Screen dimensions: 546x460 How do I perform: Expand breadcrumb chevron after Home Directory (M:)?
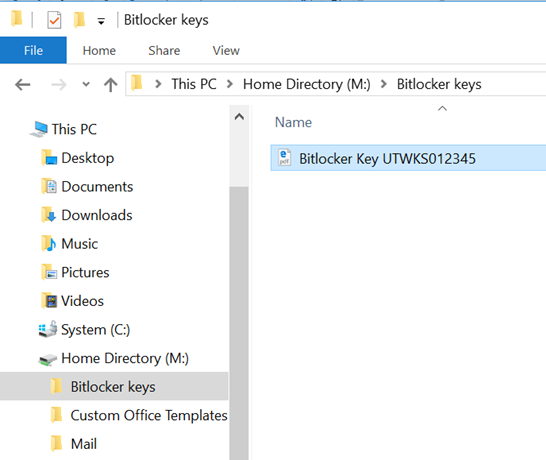(x=383, y=84)
